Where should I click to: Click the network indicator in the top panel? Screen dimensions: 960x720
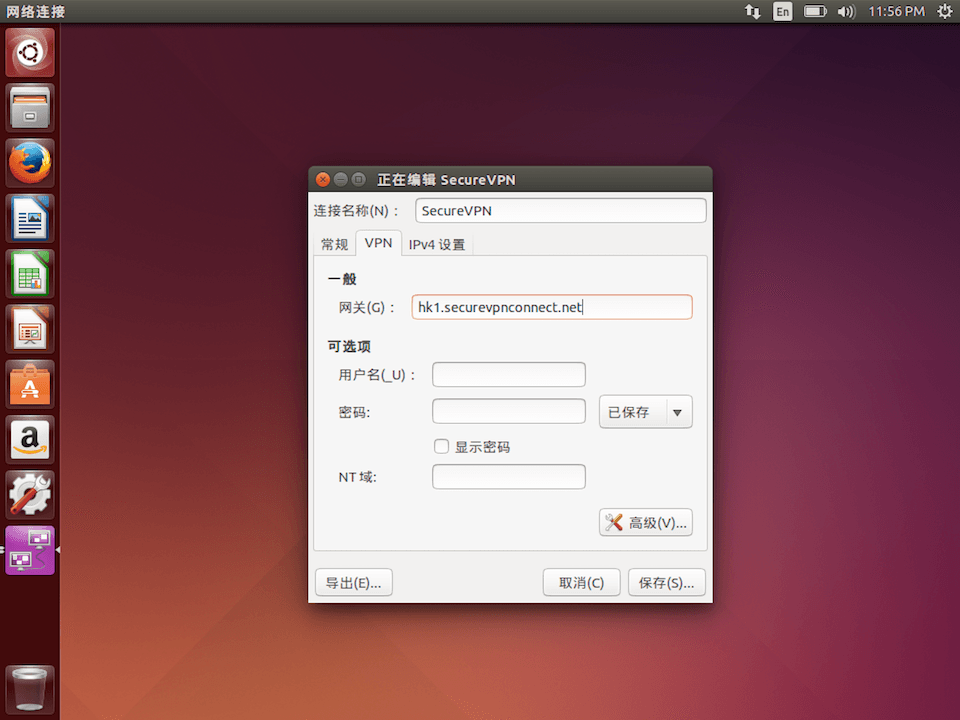(752, 11)
